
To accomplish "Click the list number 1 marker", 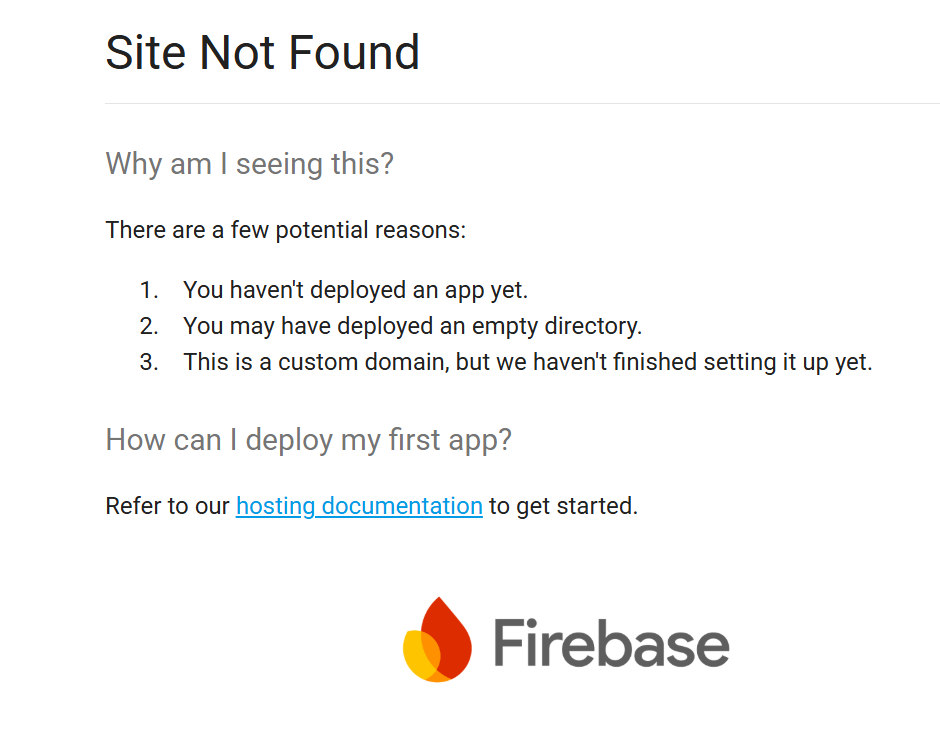I will coord(149,290).
